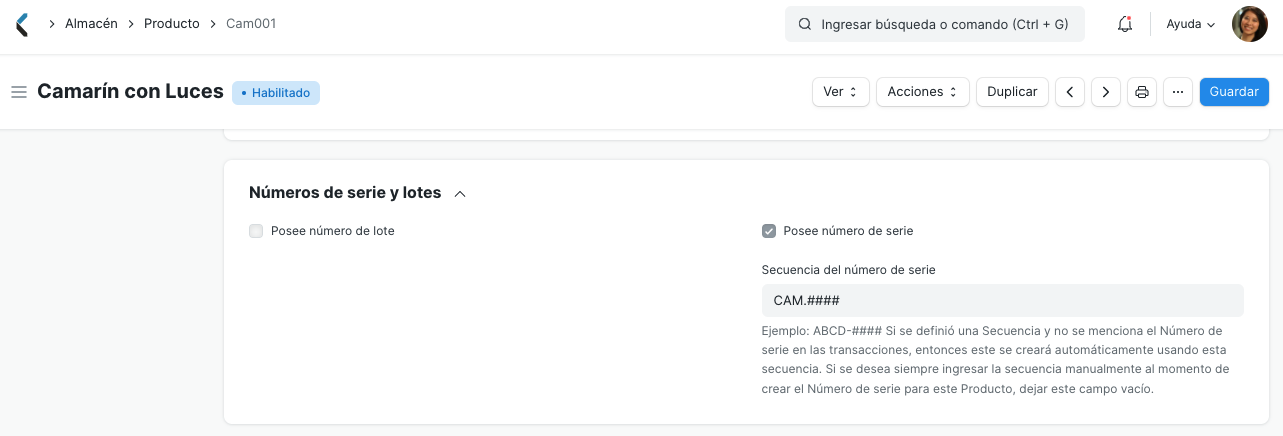Viewport: 1283px width, 436px height.
Task: Click the Cam001 breadcrumb
Action: (x=251, y=23)
